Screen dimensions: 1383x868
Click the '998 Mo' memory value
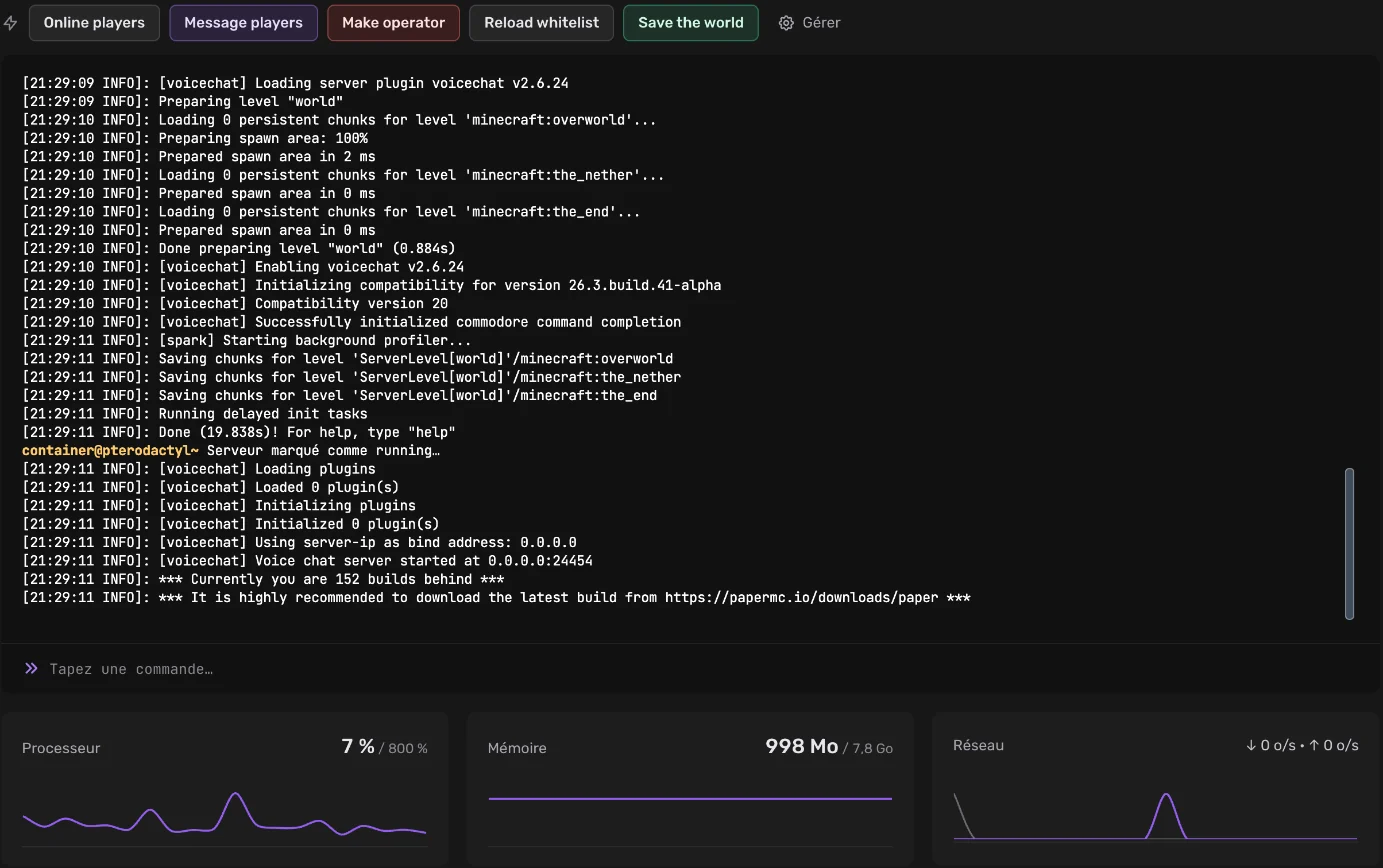(801, 747)
